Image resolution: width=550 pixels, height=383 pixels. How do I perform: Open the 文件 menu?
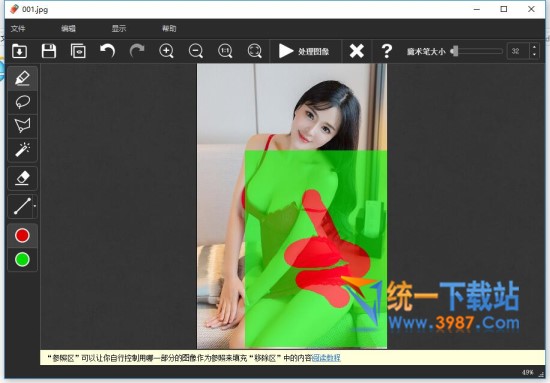(18, 28)
